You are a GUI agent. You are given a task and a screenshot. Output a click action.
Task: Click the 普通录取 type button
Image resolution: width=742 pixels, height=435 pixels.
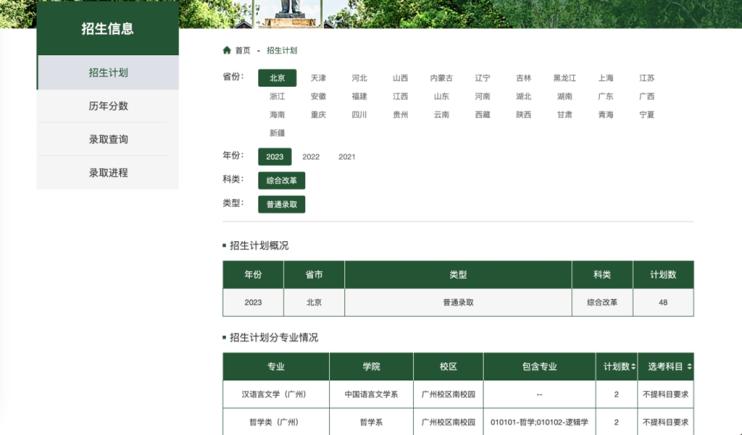coord(281,204)
